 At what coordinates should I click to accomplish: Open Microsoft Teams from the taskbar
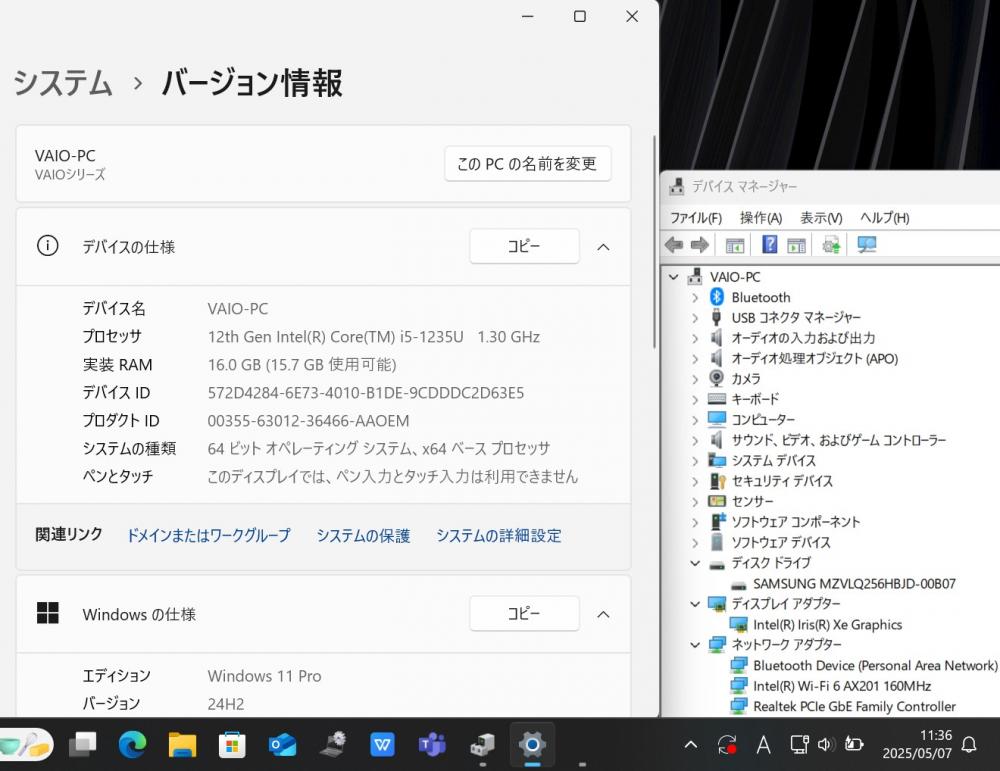click(x=432, y=744)
